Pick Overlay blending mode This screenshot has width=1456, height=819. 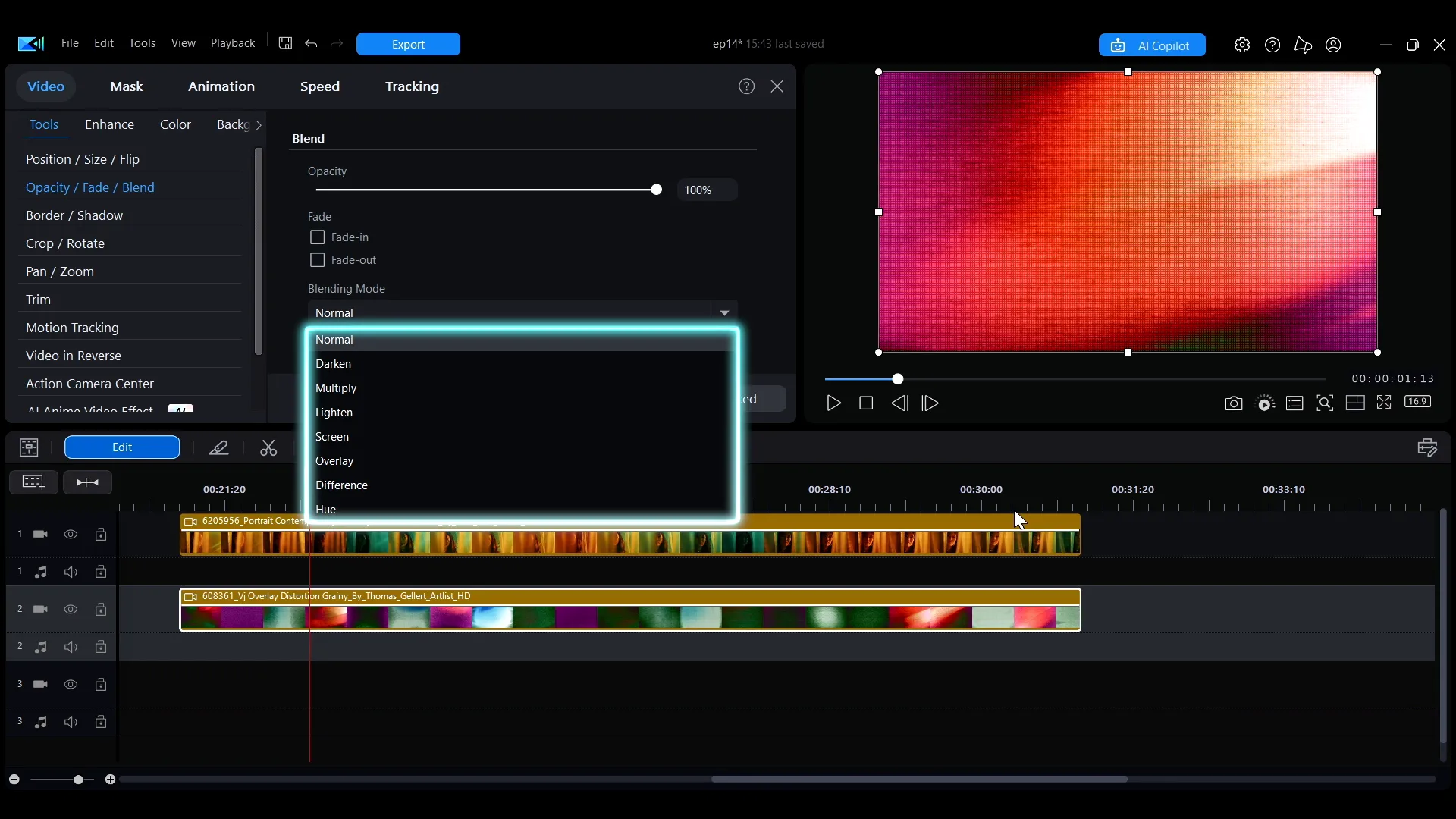coord(522,461)
